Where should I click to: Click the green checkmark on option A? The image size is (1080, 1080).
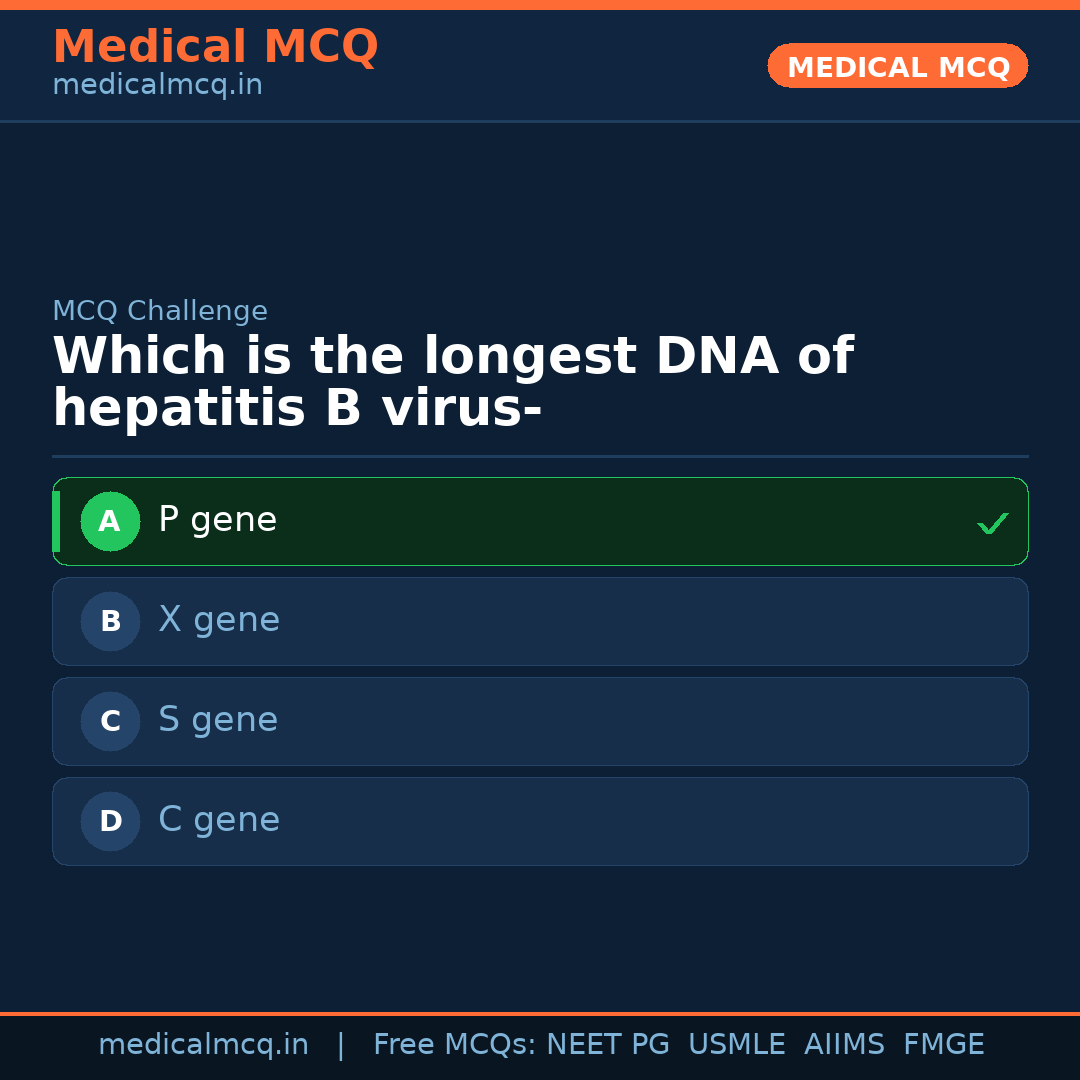tap(992, 523)
